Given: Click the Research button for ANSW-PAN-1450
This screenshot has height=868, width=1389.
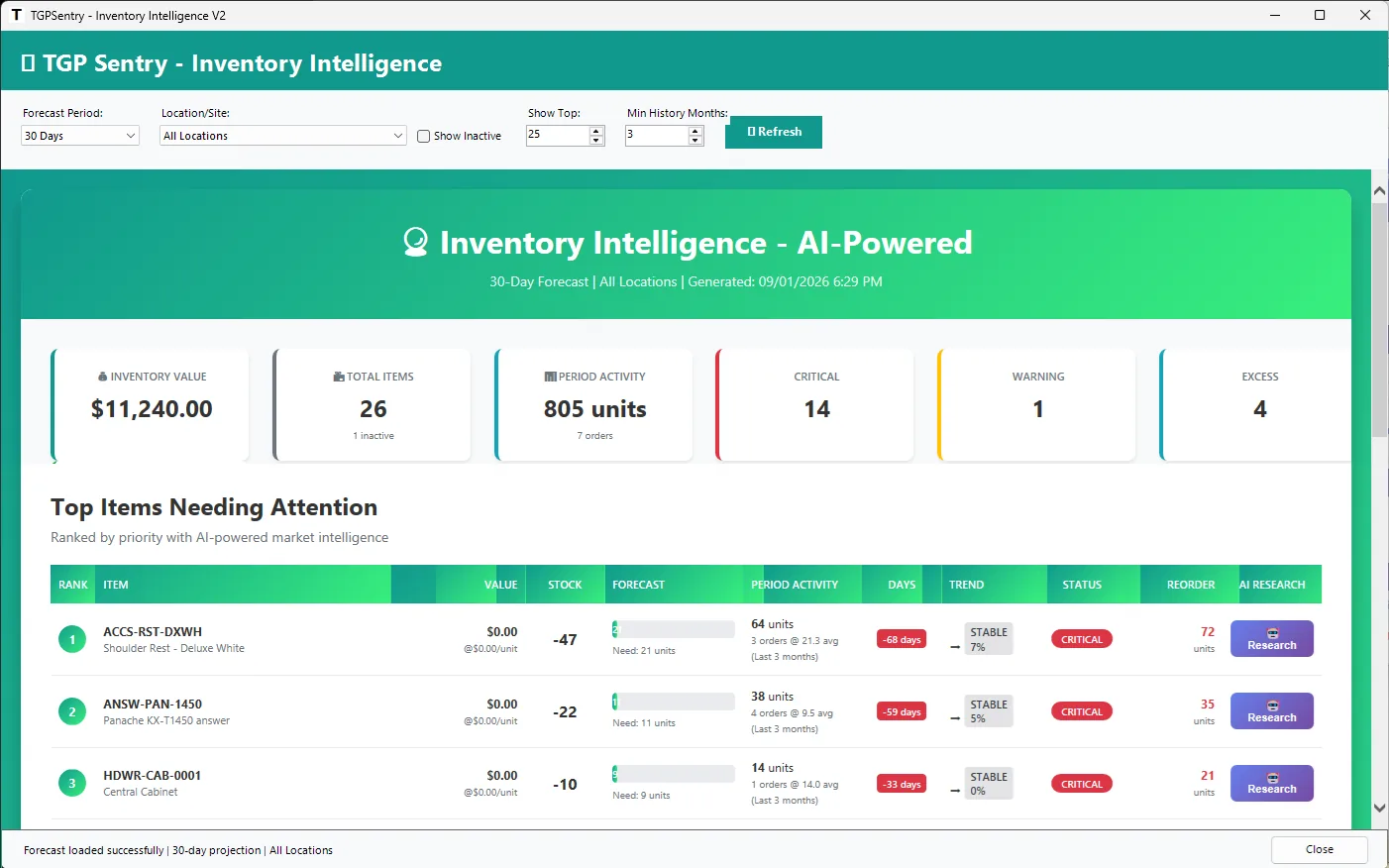Looking at the screenshot, I should pyautogui.click(x=1272, y=711).
